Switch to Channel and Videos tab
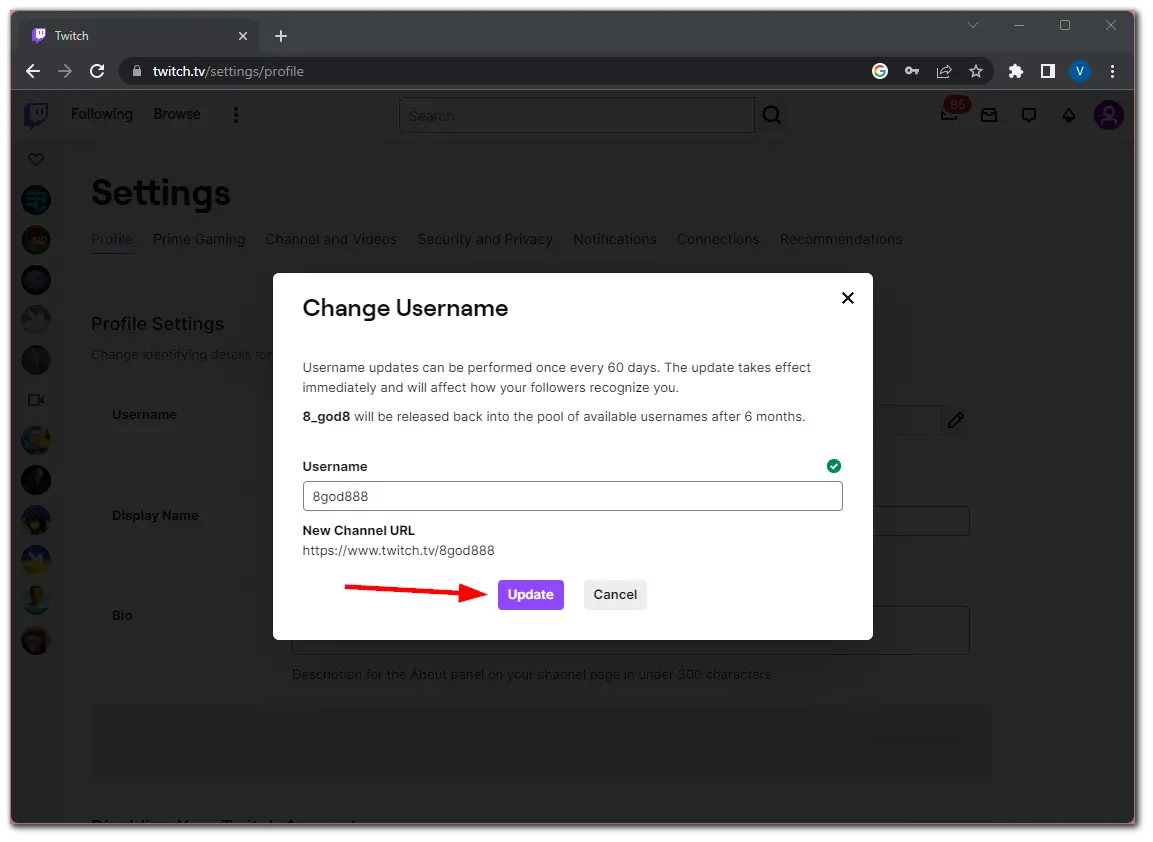Screen dimensions: 1153x842 coord(331,239)
